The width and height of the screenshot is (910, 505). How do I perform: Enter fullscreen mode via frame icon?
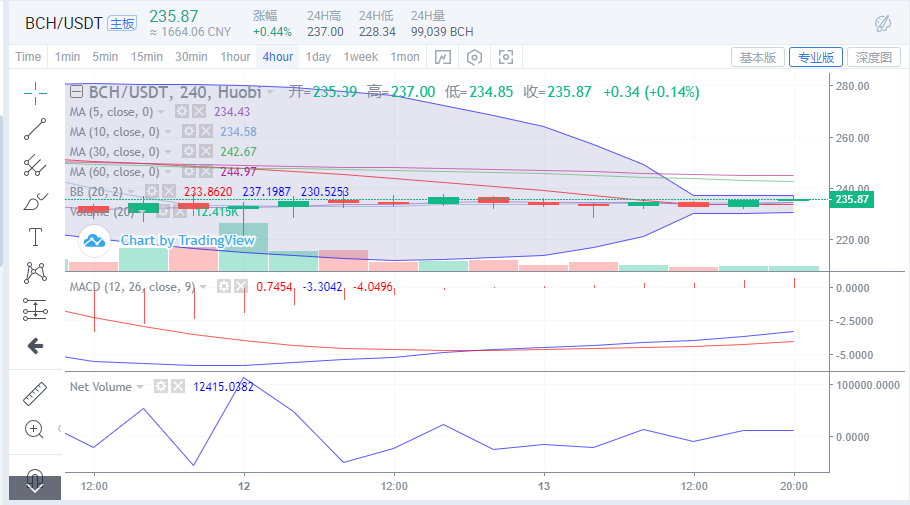click(x=506, y=57)
